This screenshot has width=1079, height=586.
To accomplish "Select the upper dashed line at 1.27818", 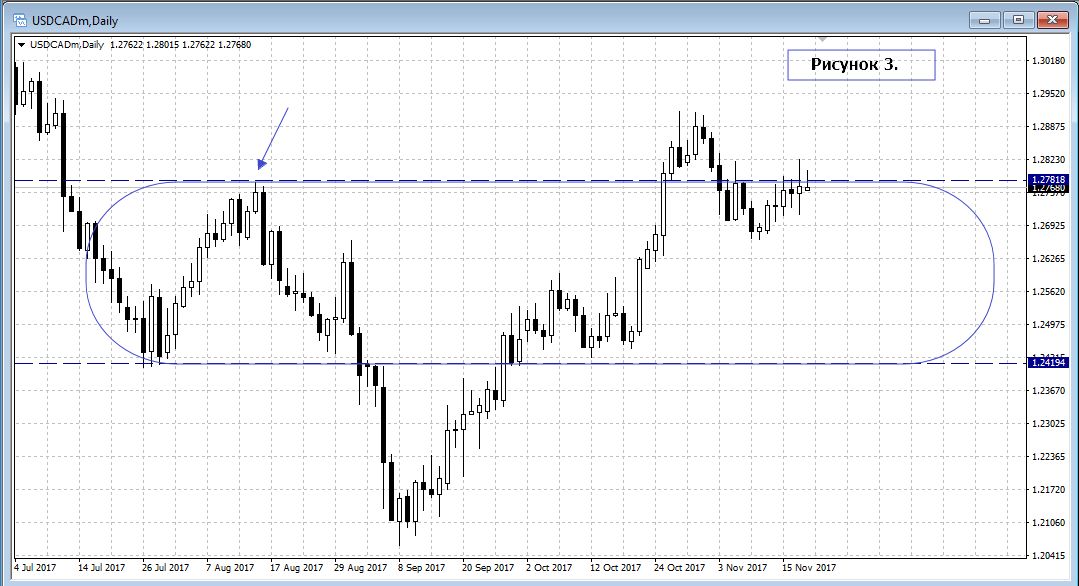I will [x=500, y=180].
